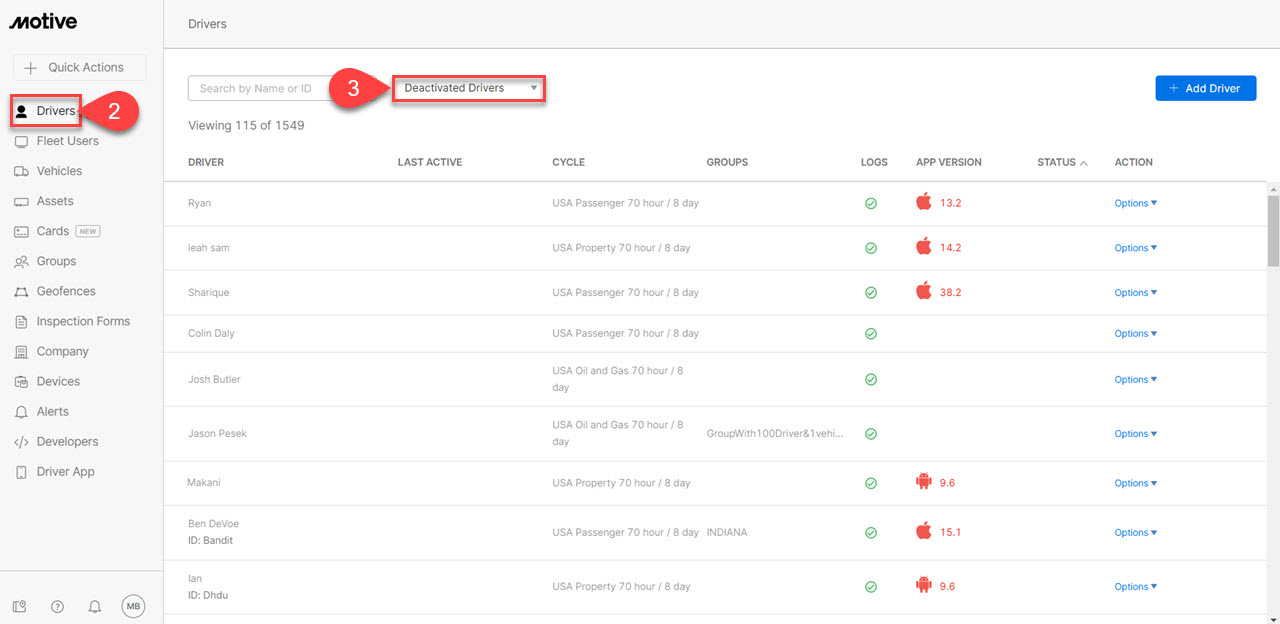Click the Vehicles truck icon
Image resolution: width=1280 pixels, height=624 pixels.
click(21, 171)
